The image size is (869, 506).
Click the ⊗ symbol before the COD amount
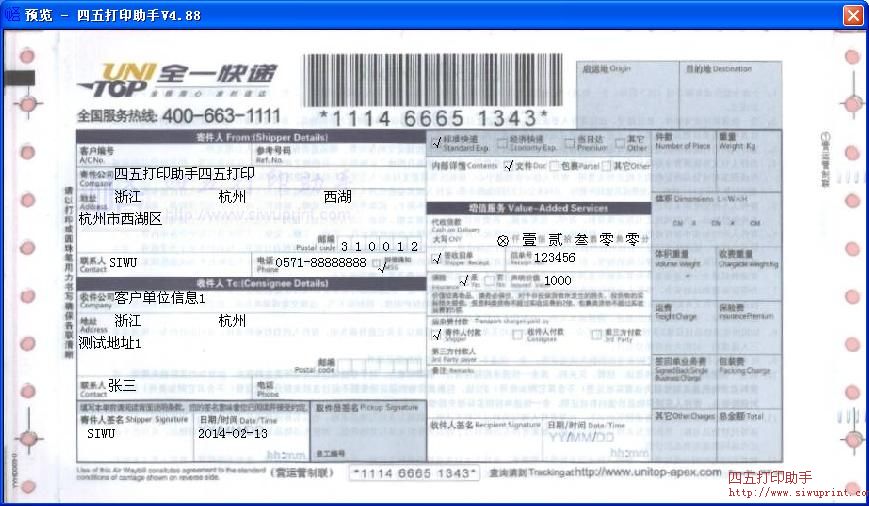tap(503, 241)
